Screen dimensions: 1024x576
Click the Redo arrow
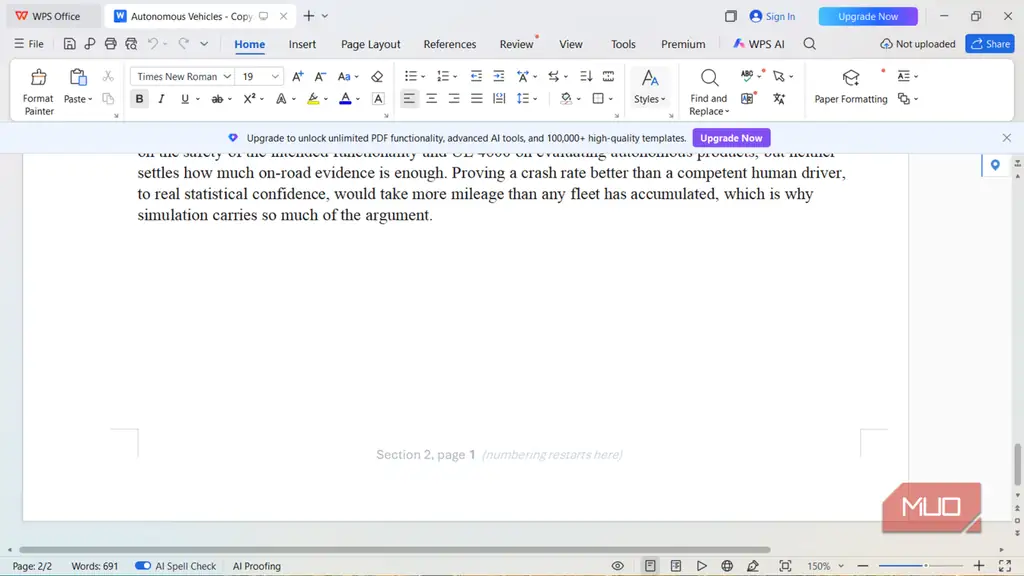tap(184, 44)
